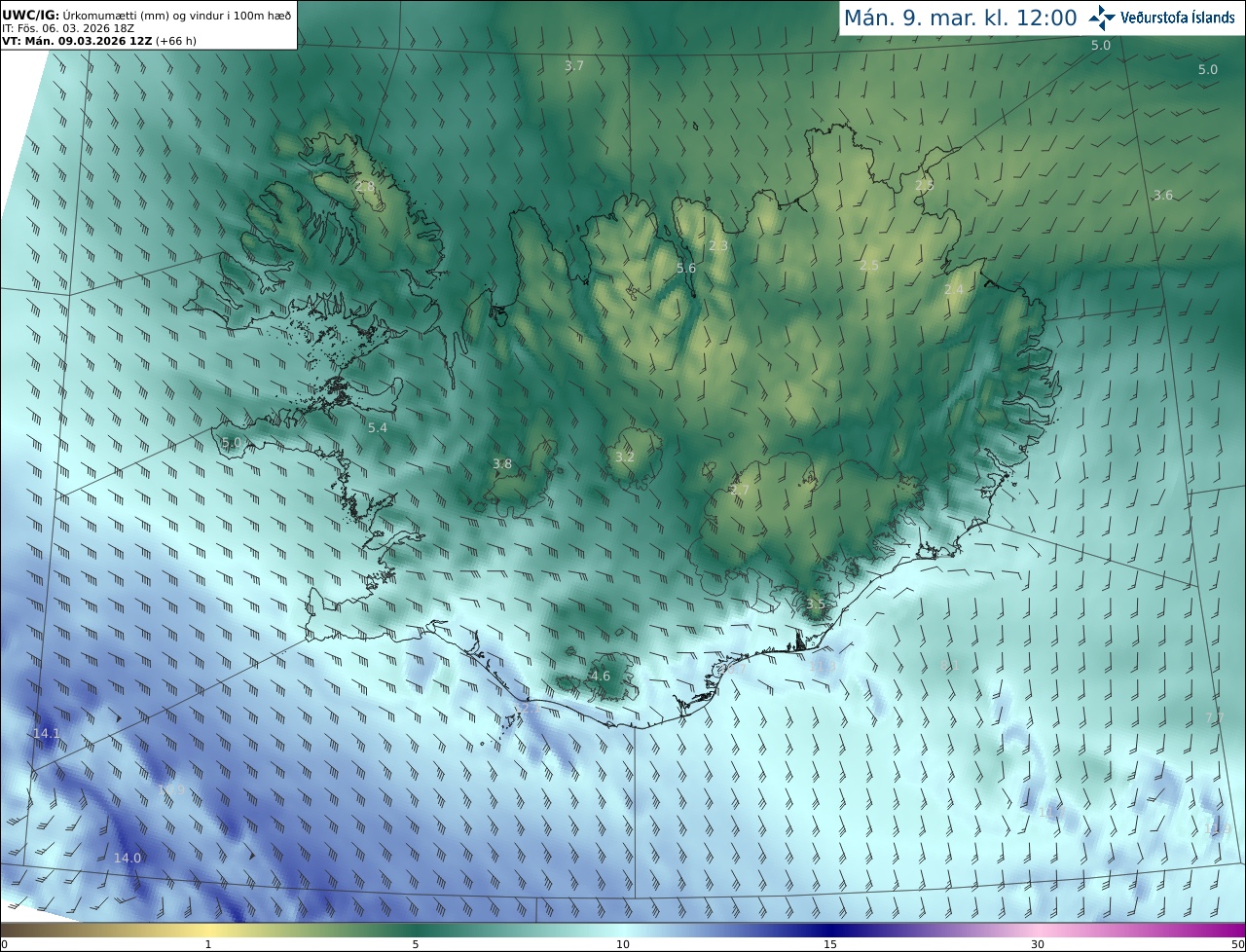Viewport: 1246px width, 952px height.
Task: Click the 5.4 value label
Action: [378, 428]
